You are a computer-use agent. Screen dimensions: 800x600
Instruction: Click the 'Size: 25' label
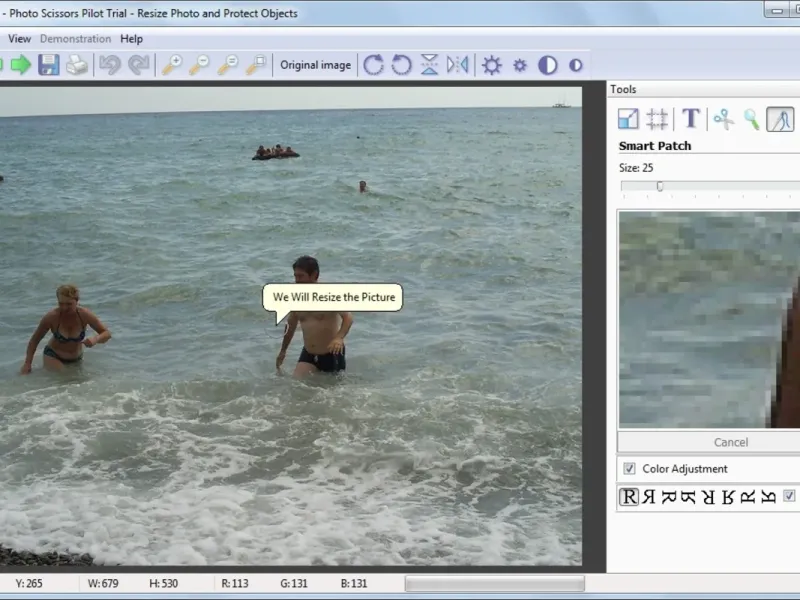[636, 168]
